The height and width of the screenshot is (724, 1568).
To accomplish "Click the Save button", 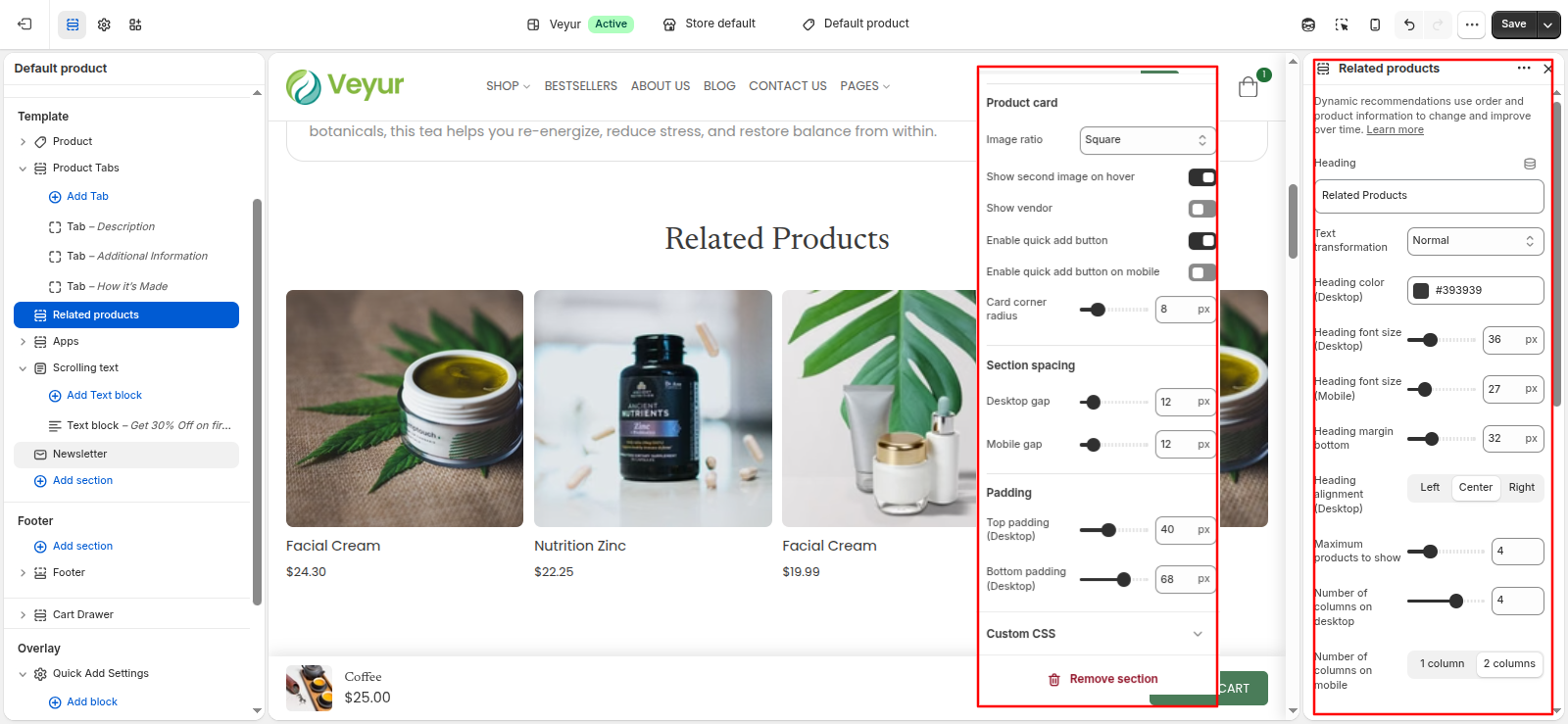I will pos(1514,24).
